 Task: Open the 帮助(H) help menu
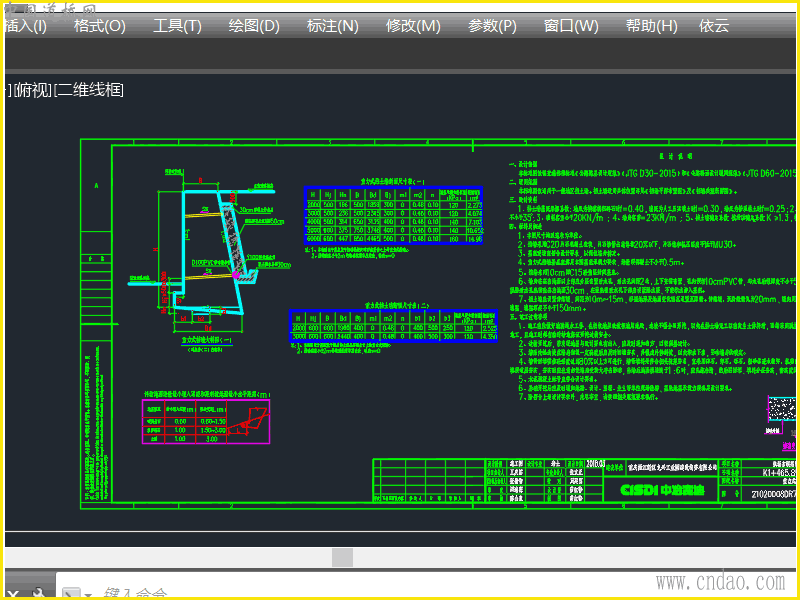(651, 26)
